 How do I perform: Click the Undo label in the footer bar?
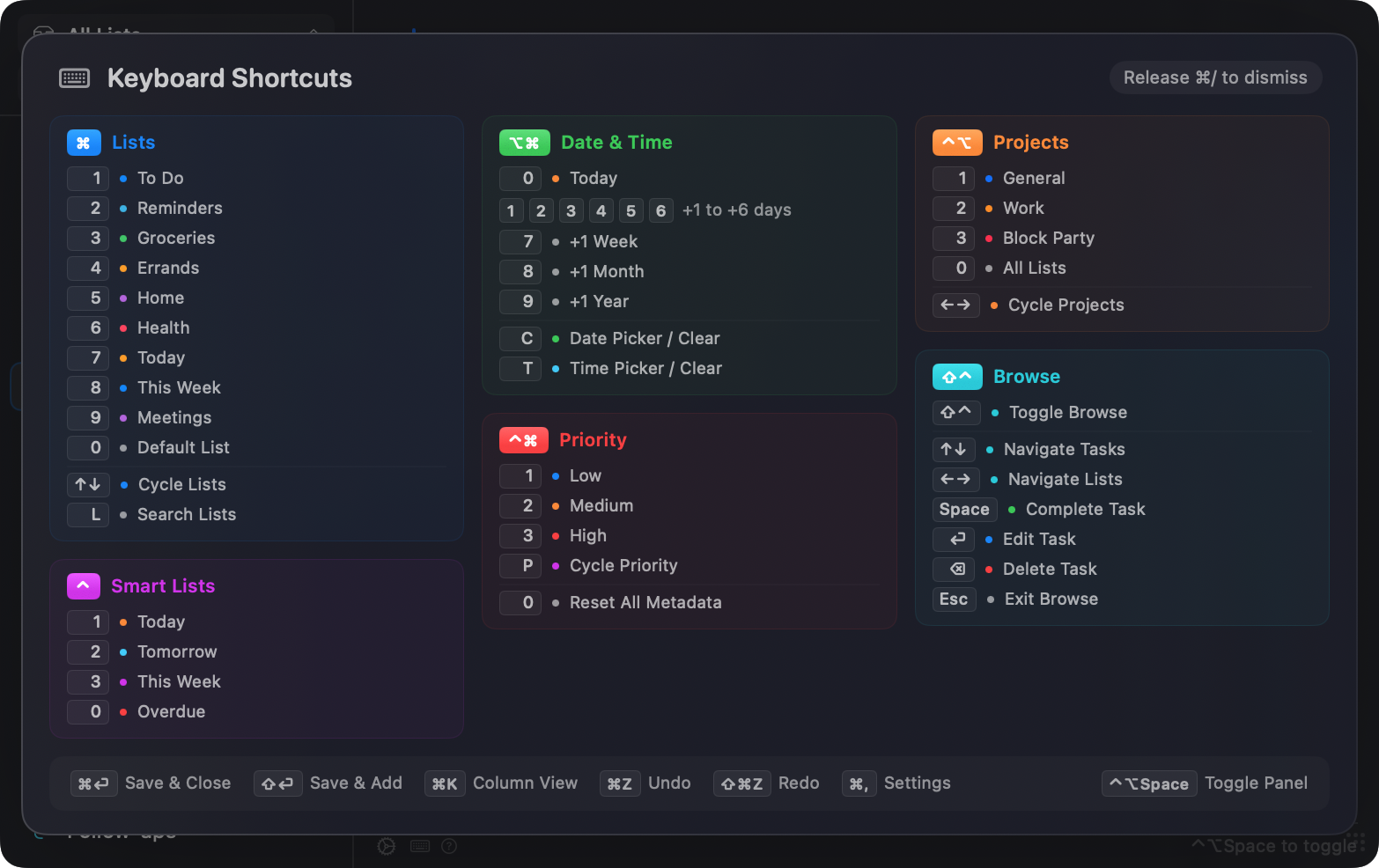669,783
